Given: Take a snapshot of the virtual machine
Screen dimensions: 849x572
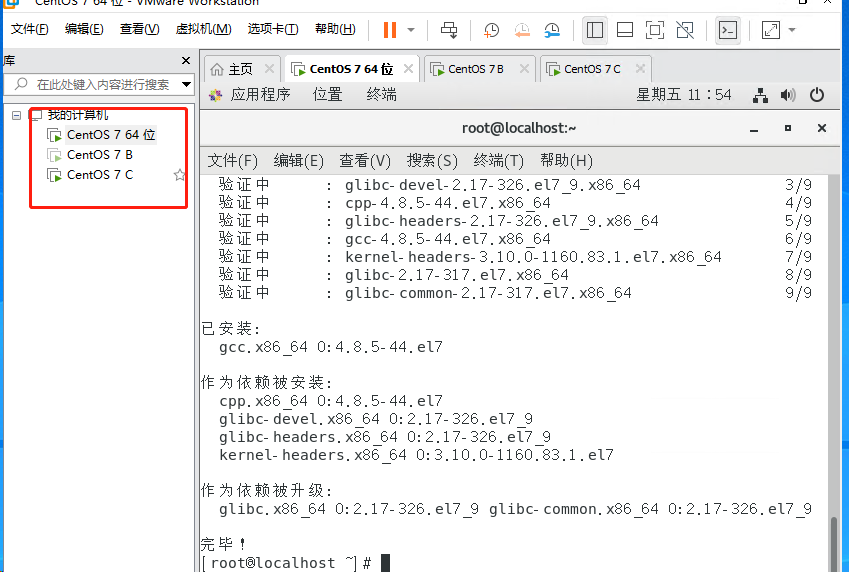Looking at the screenshot, I should click(x=491, y=30).
